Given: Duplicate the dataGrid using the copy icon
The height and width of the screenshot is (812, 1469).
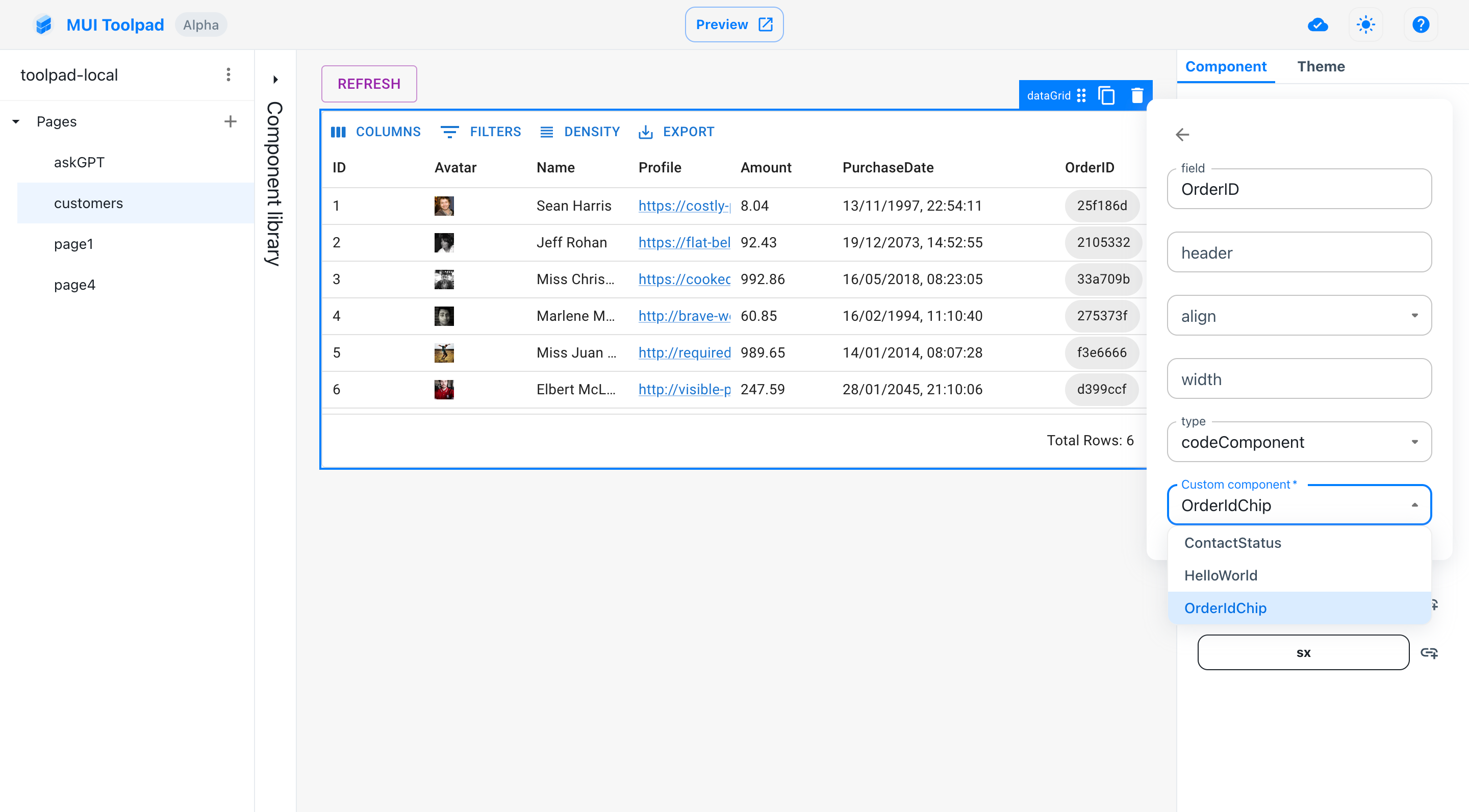Looking at the screenshot, I should tap(1107, 95).
